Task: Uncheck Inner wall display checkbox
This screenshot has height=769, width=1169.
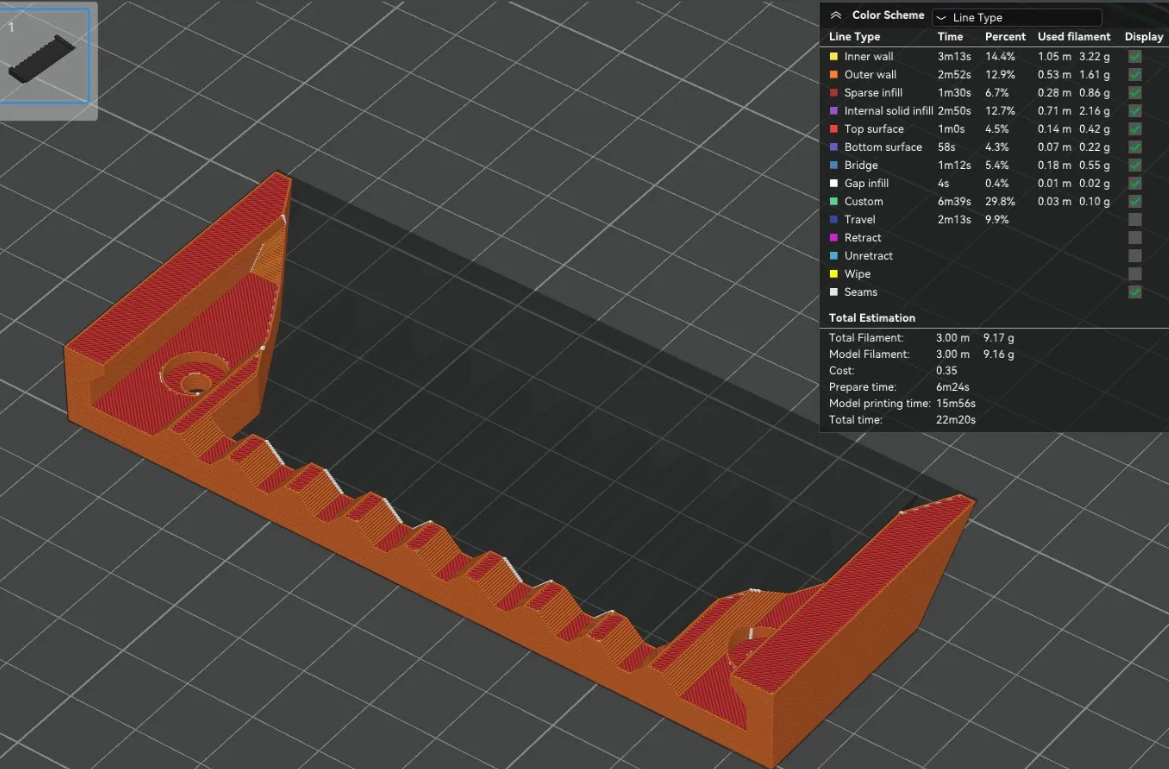Action: pyautogui.click(x=1135, y=57)
